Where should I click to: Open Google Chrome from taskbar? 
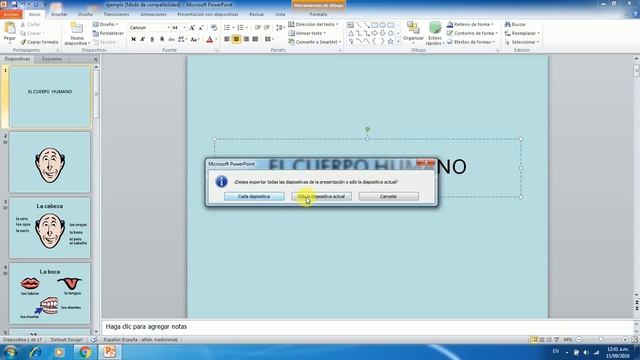pyautogui.click(x=85, y=352)
